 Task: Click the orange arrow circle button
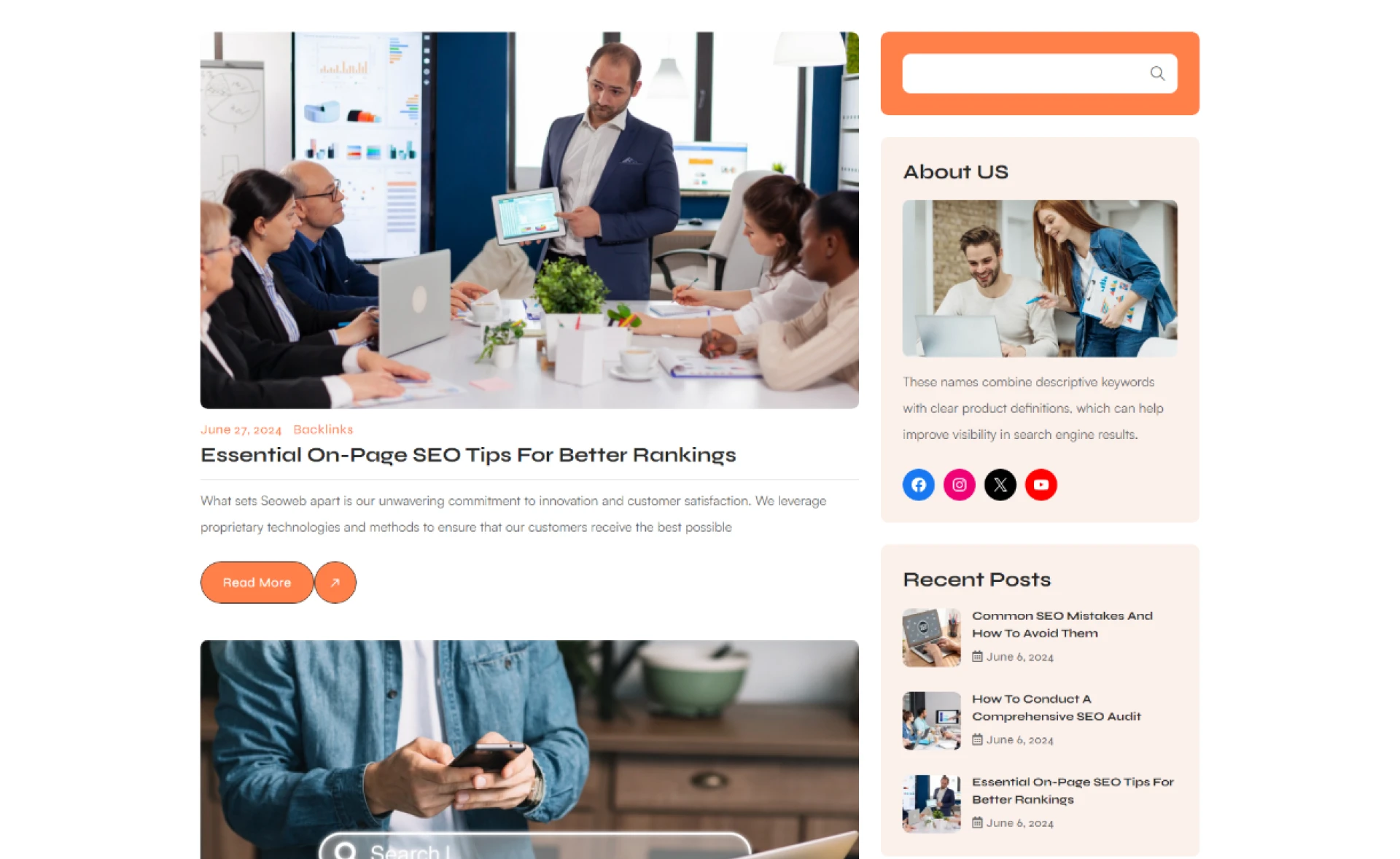click(x=335, y=582)
